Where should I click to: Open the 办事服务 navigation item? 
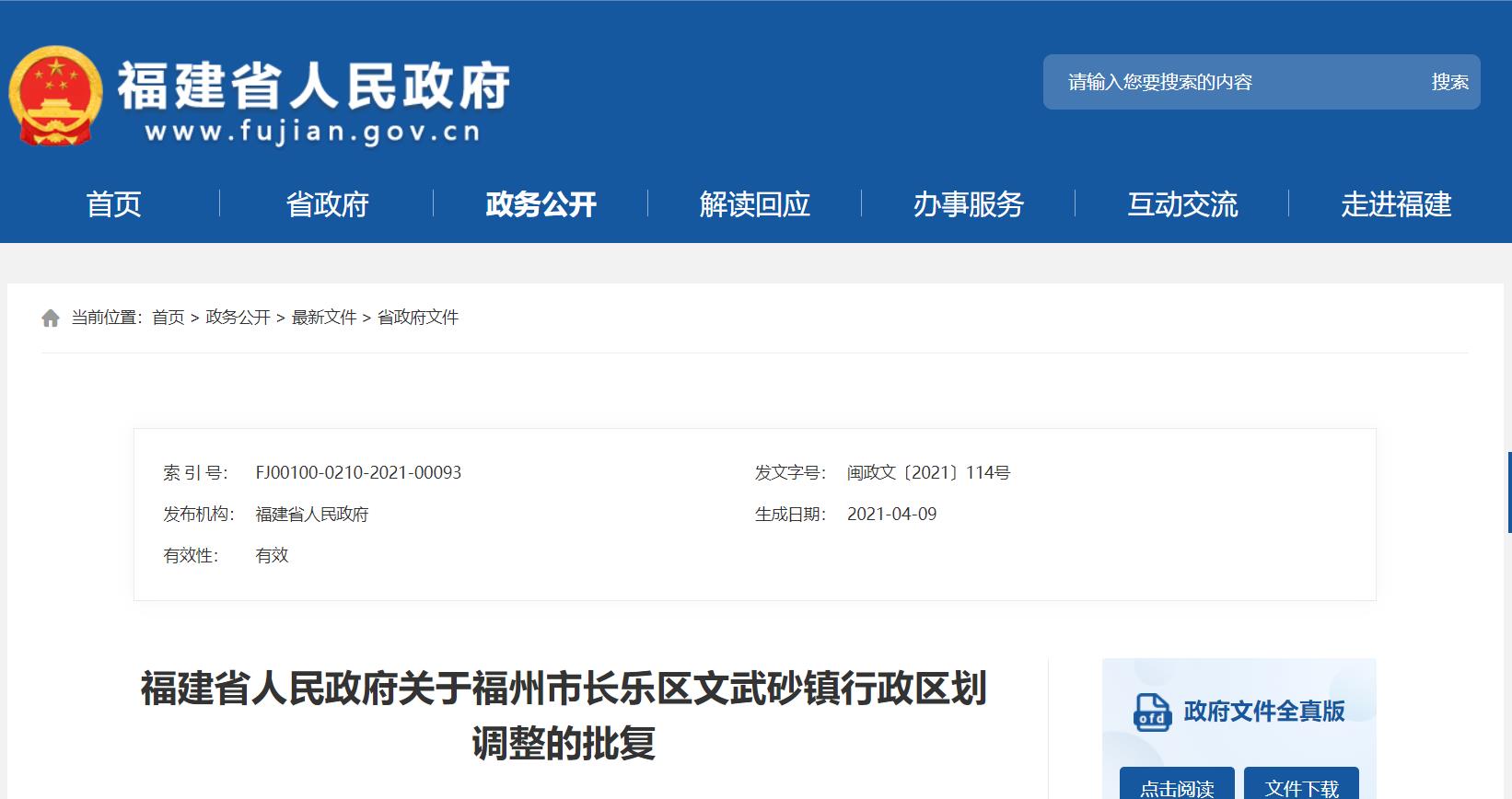pyautogui.click(x=968, y=203)
